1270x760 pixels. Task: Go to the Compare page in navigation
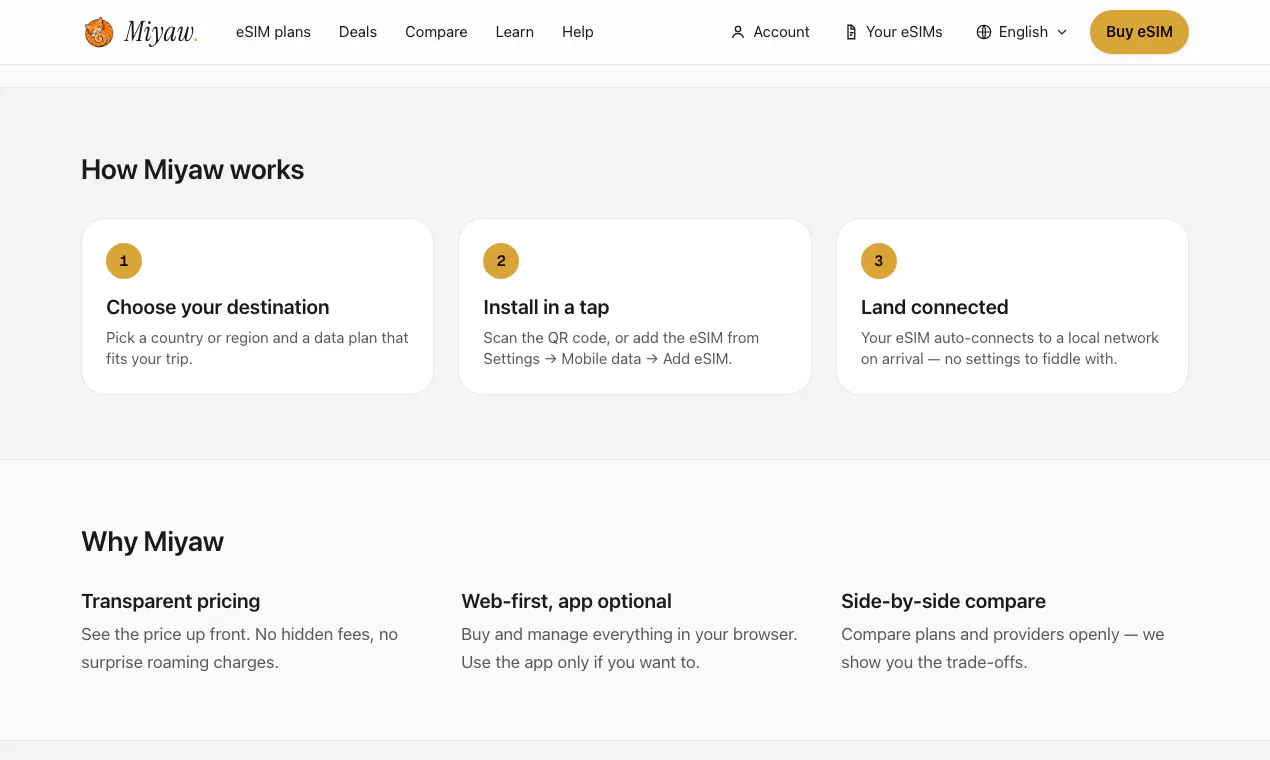(436, 32)
